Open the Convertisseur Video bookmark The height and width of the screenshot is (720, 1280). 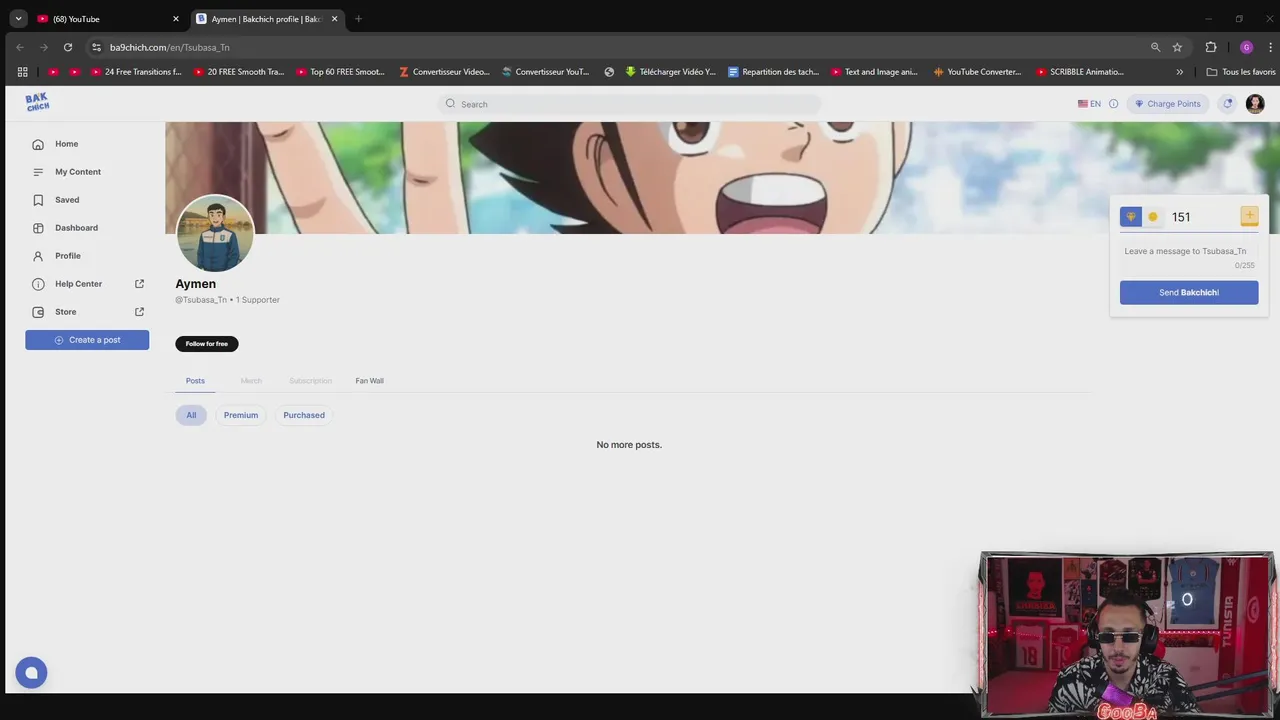[444, 72]
